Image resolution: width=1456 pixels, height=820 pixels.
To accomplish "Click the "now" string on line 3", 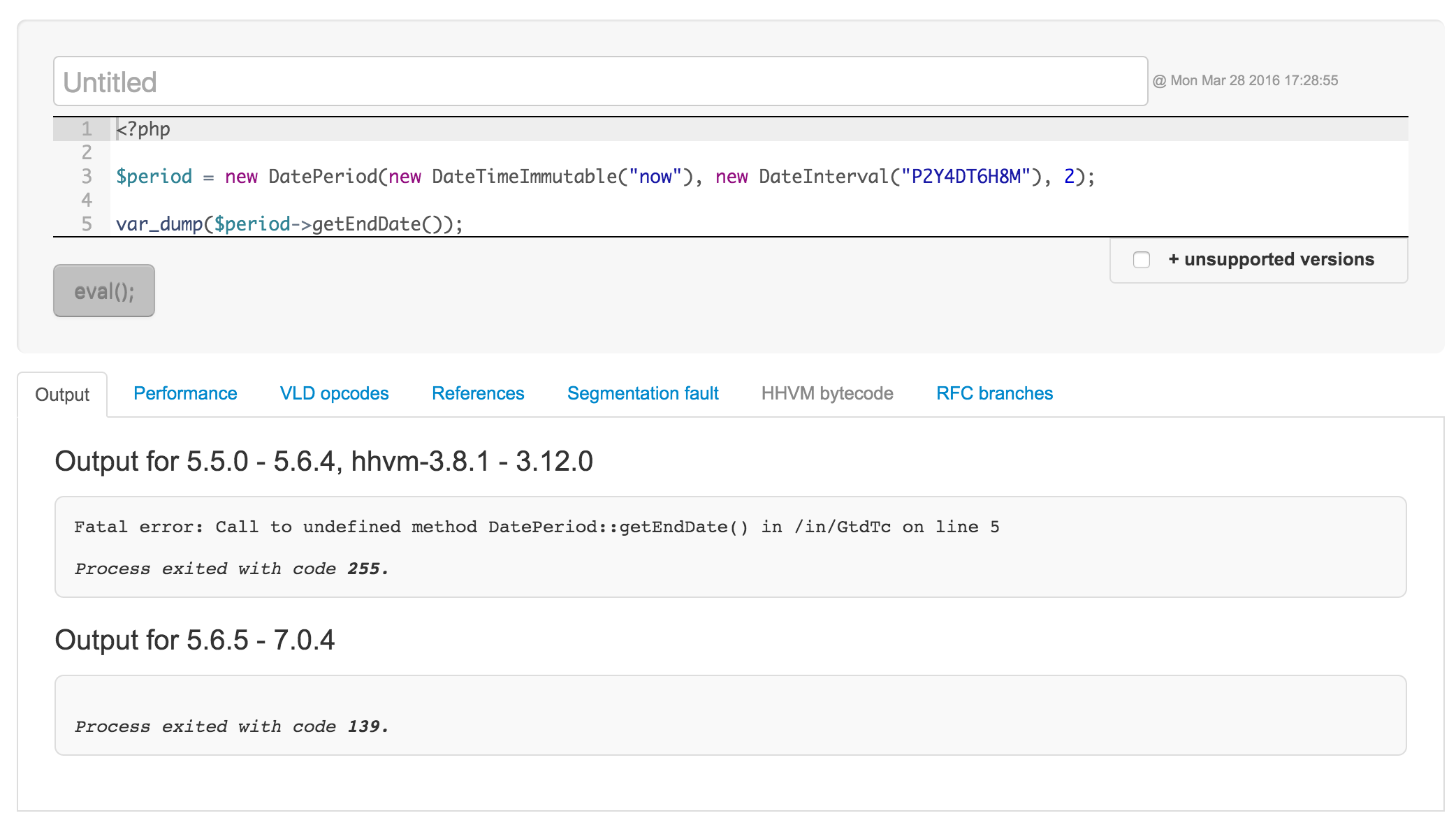I will tap(655, 177).
